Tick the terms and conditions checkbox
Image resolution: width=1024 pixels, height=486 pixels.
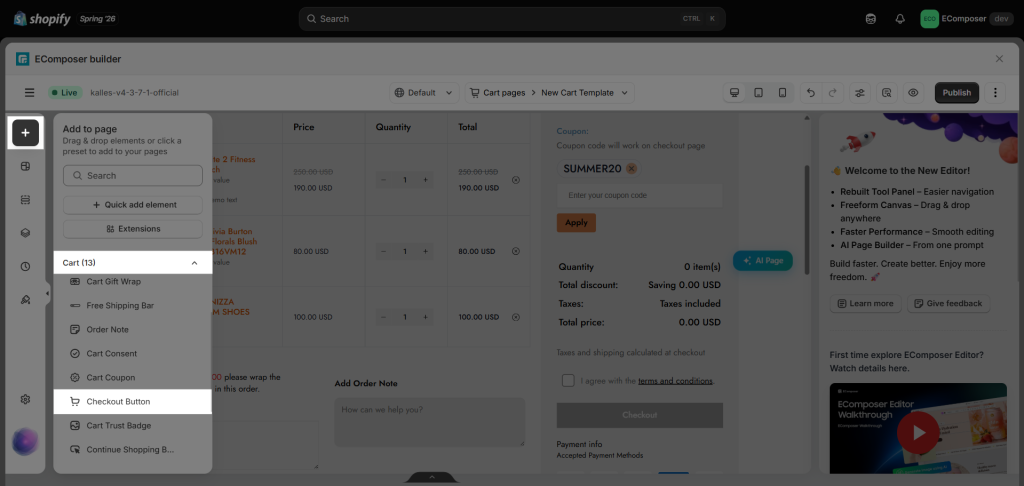click(x=568, y=381)
